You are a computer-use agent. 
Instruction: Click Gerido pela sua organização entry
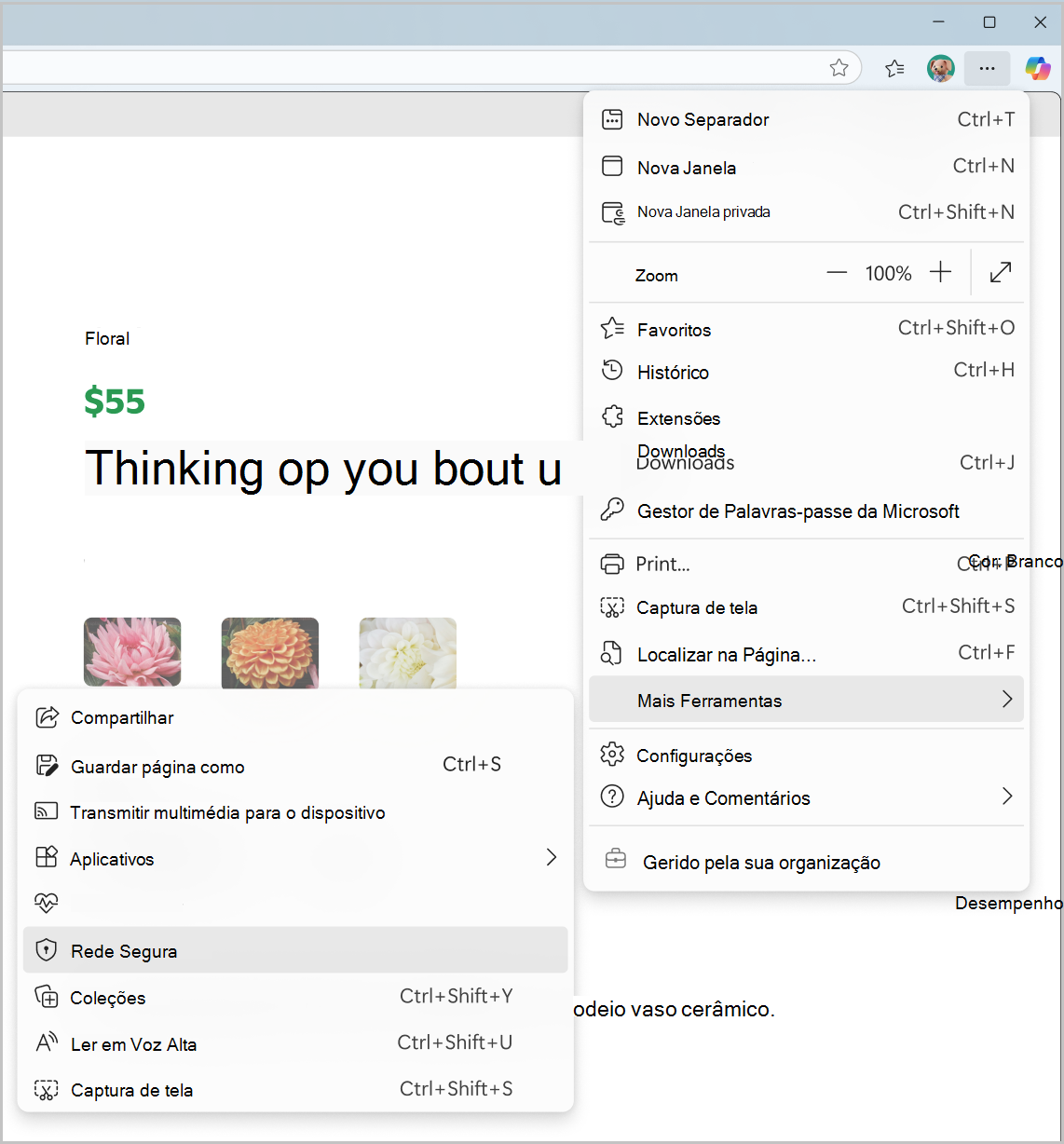pyautogui.click(x=807, y=861)
